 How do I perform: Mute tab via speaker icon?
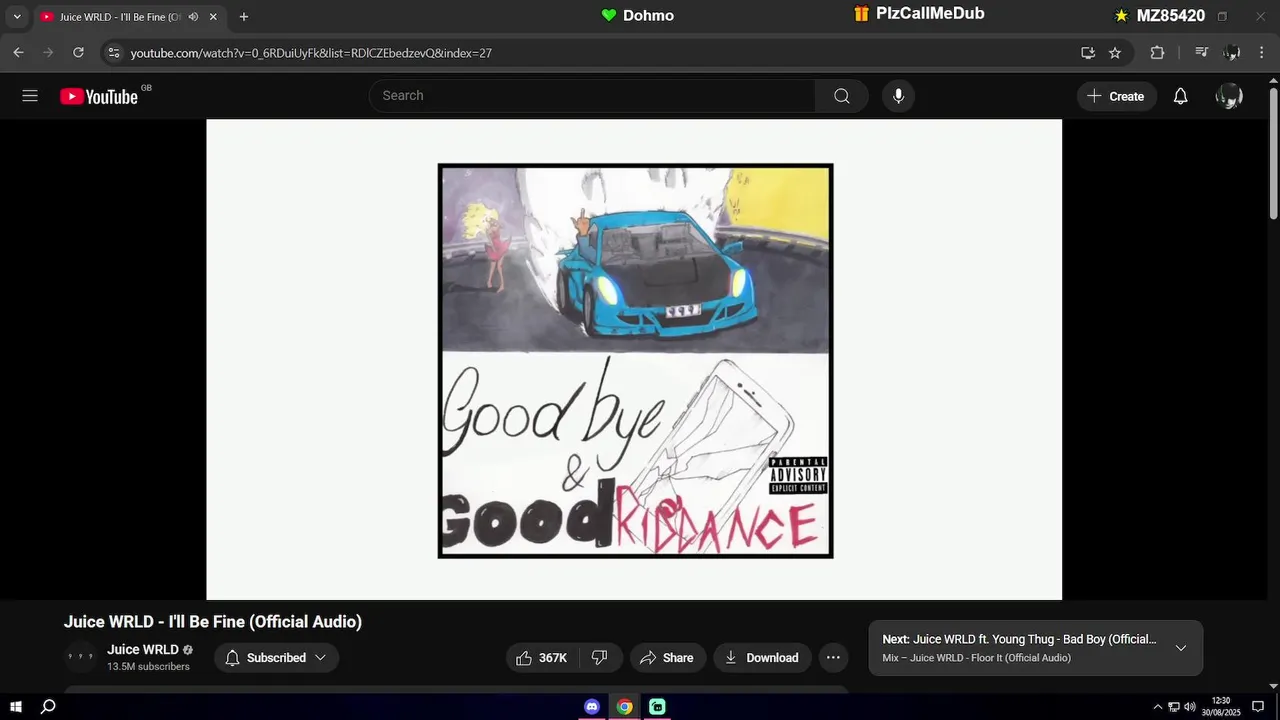tap(193, 17)
